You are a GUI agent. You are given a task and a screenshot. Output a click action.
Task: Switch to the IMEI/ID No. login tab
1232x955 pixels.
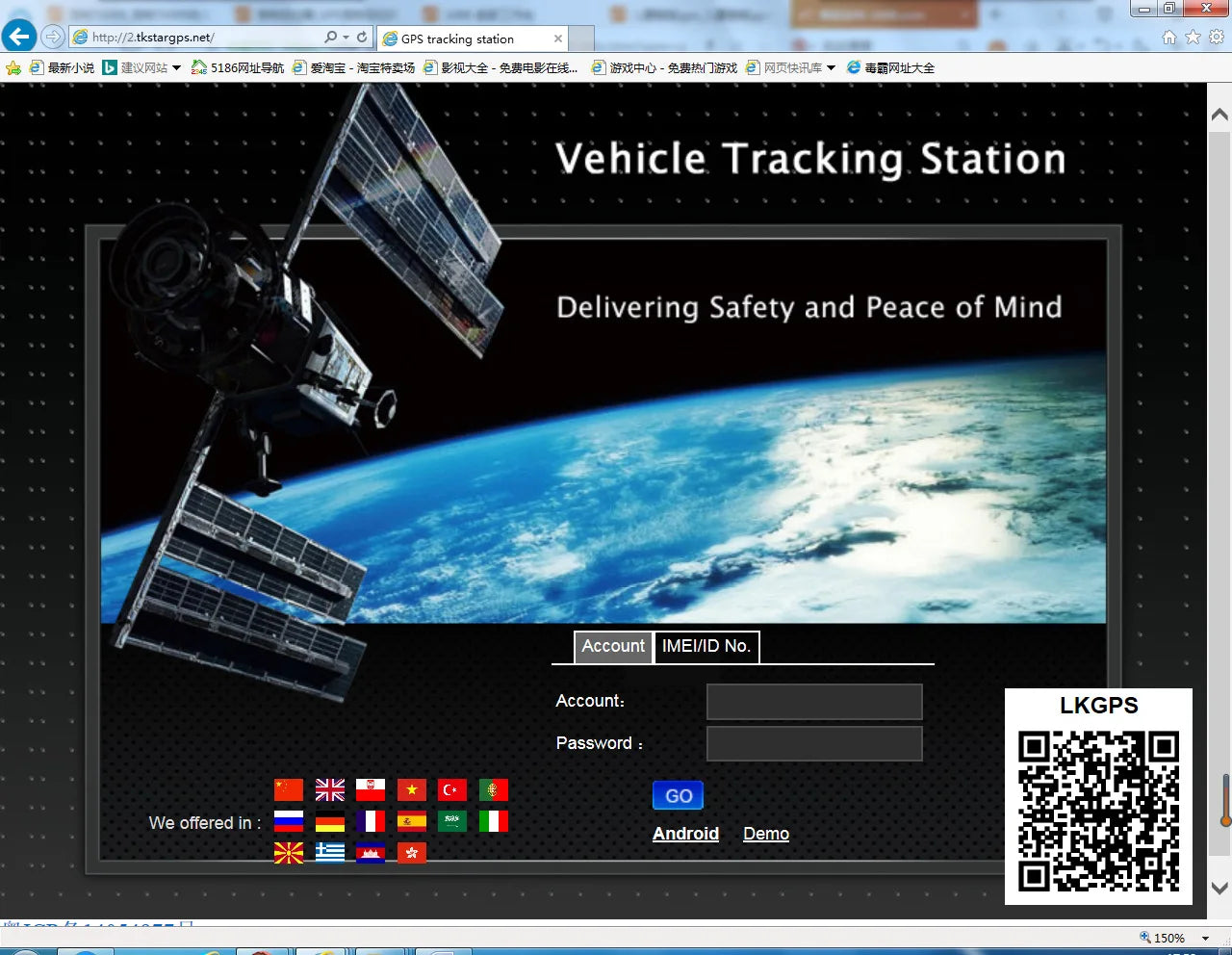[x=706, y=647]
